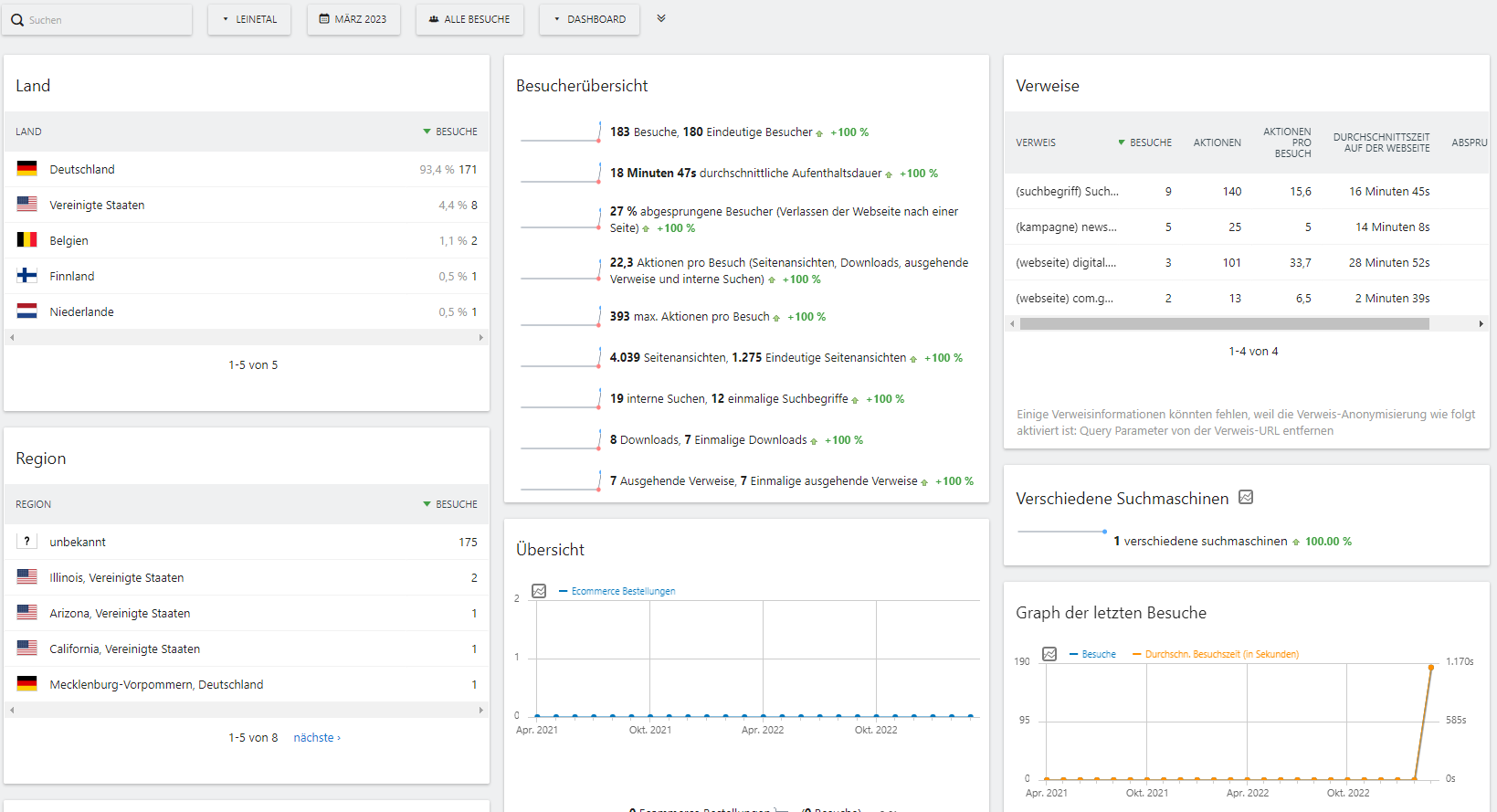The height and width of the screenshot is (812, 1497).
Task: Click the verschiedene suchmaschinen sparkline
Action: 1062,532
